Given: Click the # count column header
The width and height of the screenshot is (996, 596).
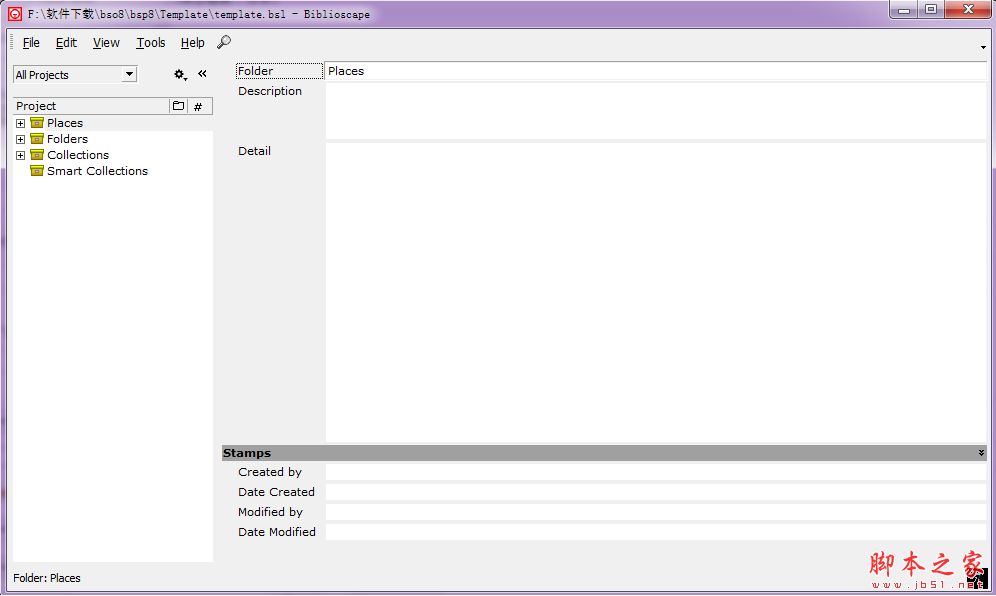Looking at the screenshot, I should pyautogui.click(x=198, y=106).
